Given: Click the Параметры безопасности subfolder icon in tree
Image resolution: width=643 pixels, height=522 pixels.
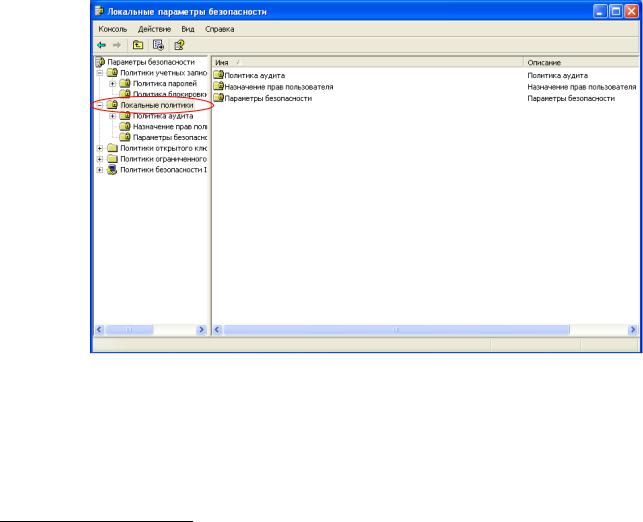Looking at the screenshot, I should click(x=125, y=137).
